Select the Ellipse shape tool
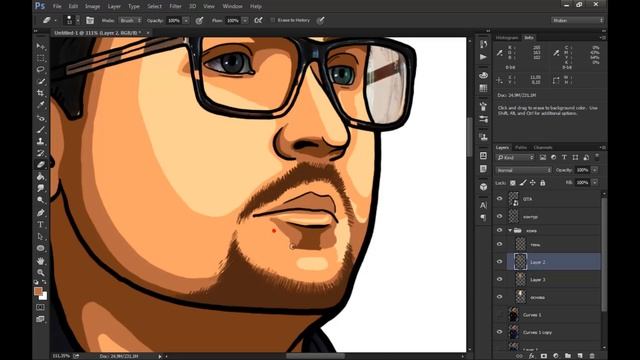The width and height of the screenshot is (640, 360). (x=40, y=248)
